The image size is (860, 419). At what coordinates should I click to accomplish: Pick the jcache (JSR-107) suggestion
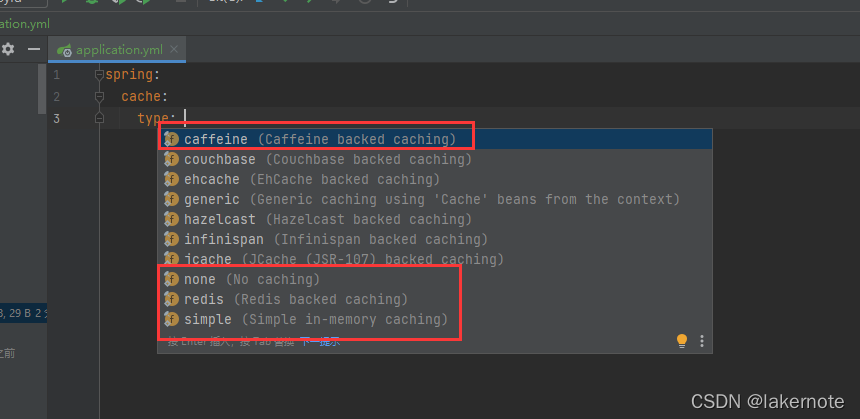click(x=435, y=259)
